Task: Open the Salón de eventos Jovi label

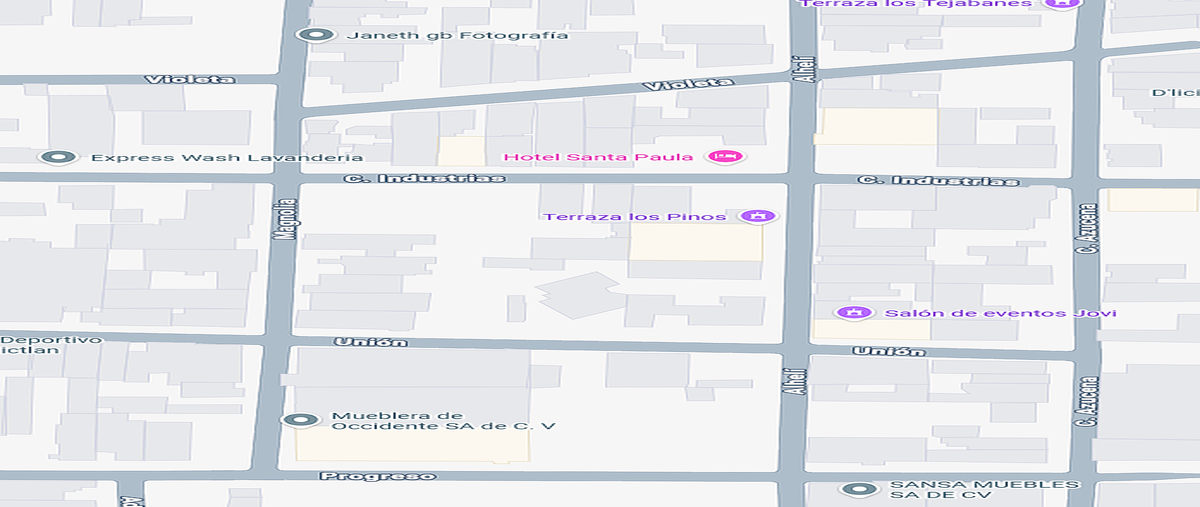Action: [x=1001, y=313]
